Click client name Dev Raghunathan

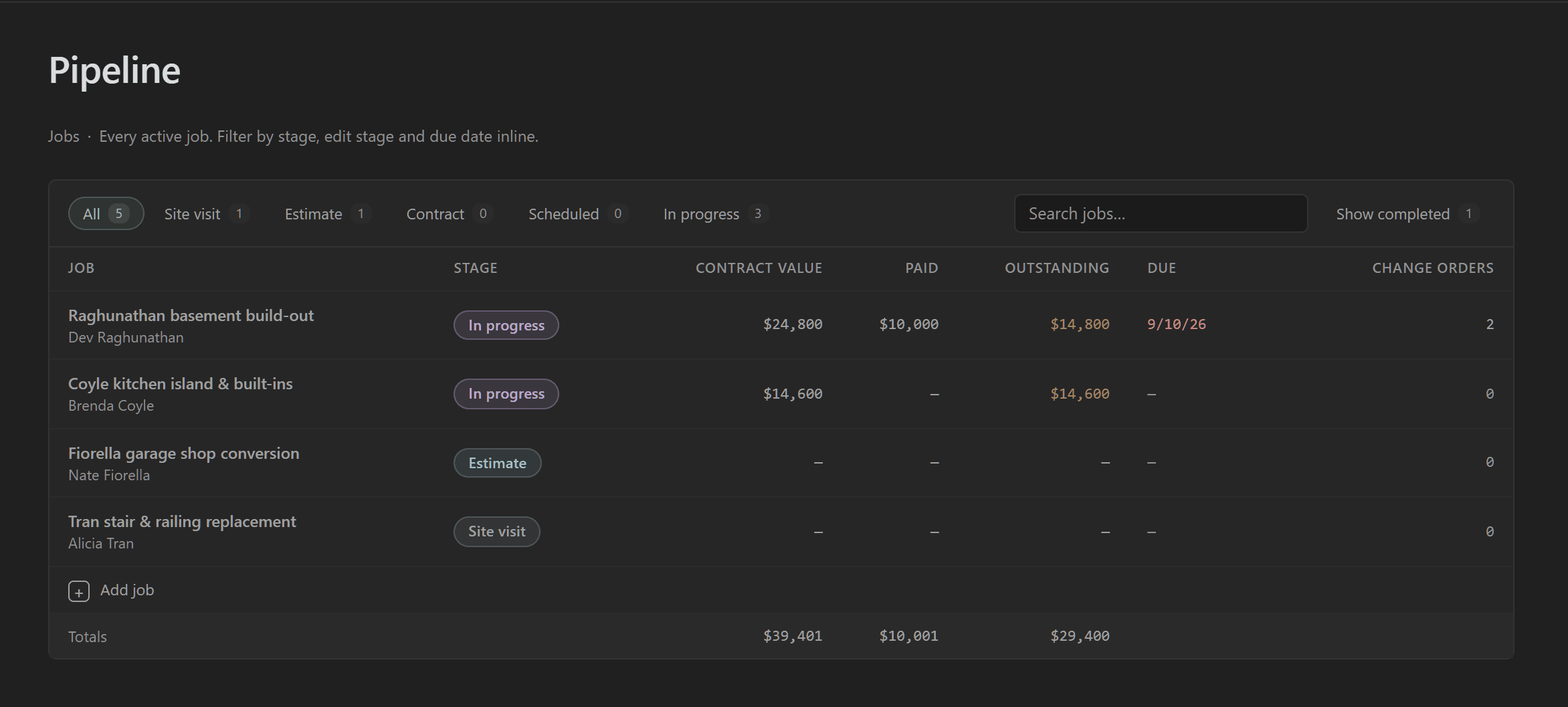click(126, 337)
